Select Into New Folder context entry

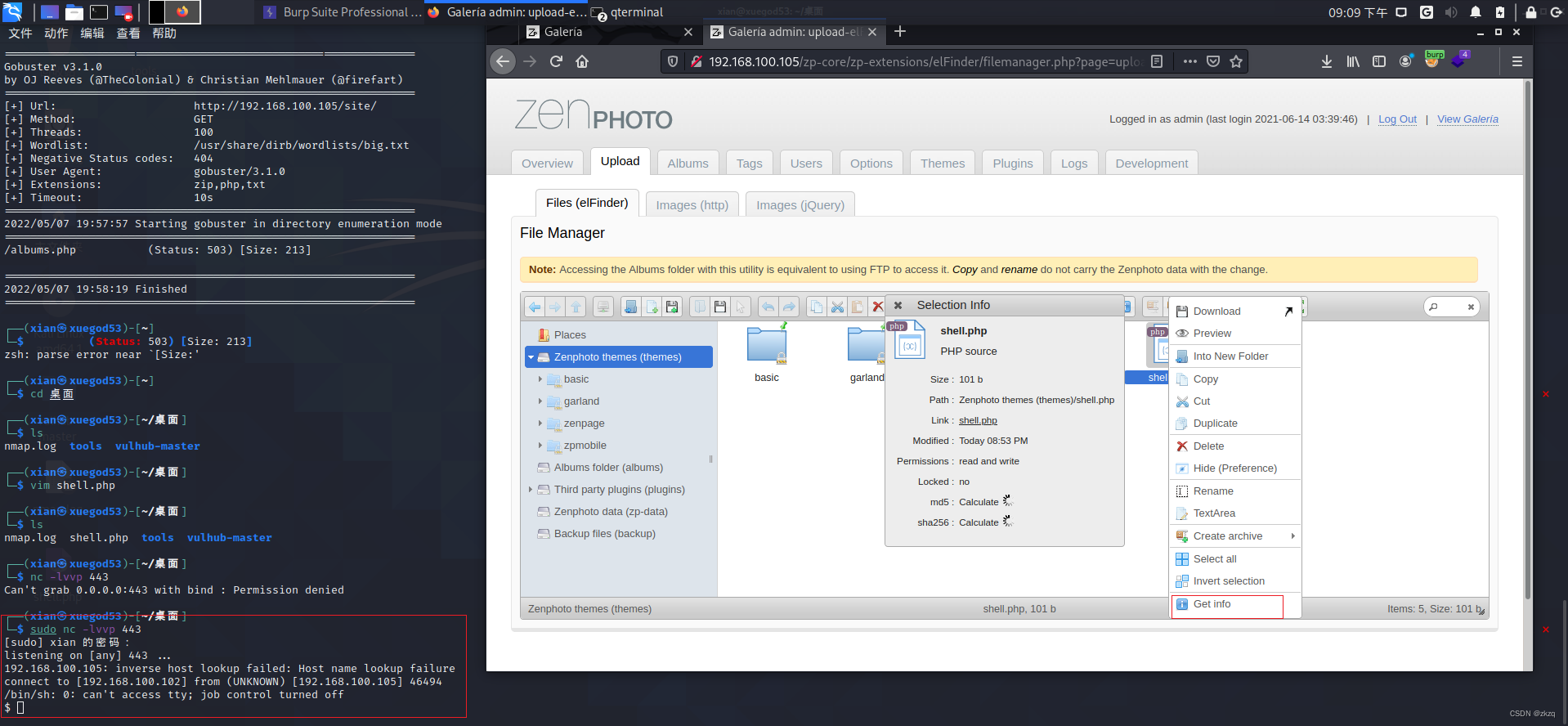(x=1235, y=356)
